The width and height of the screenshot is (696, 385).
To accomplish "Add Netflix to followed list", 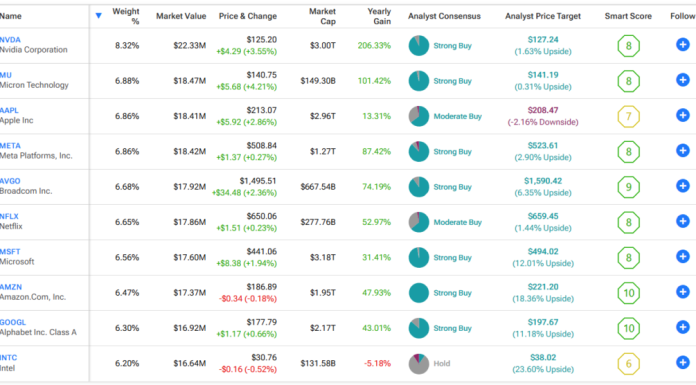I will [x=683, y=221].
